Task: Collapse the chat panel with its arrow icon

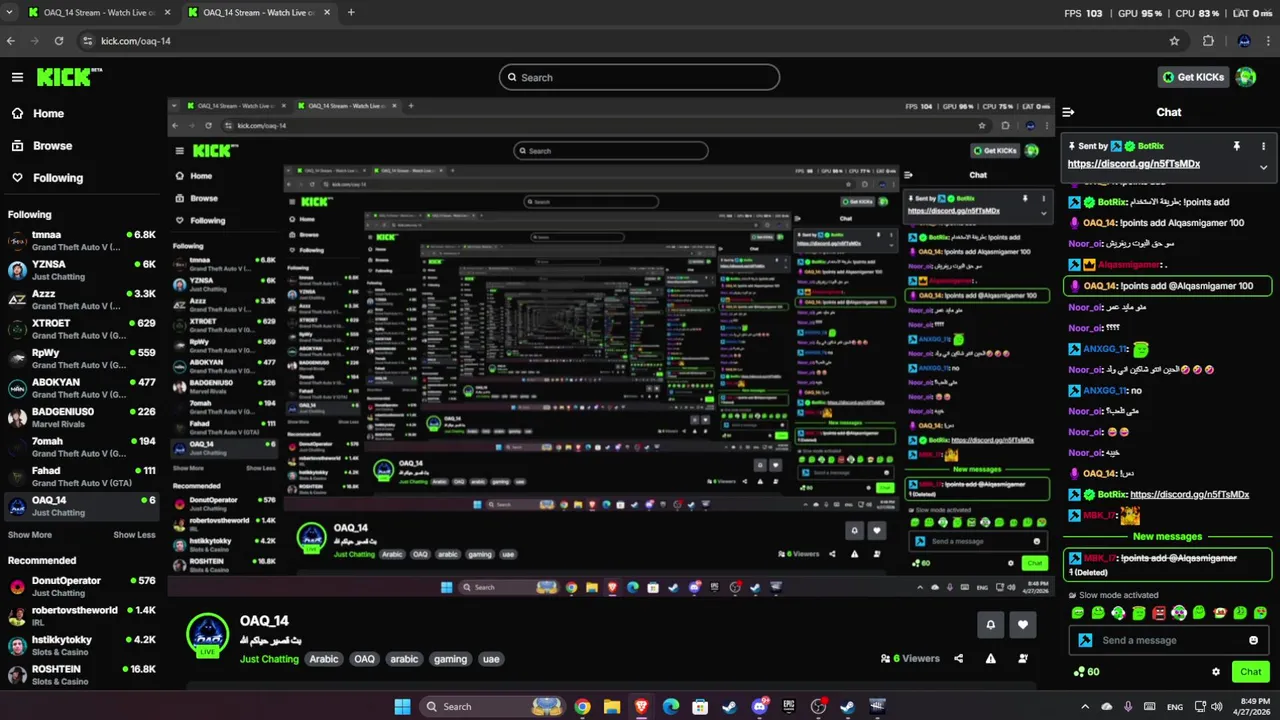Action: 1068,112
